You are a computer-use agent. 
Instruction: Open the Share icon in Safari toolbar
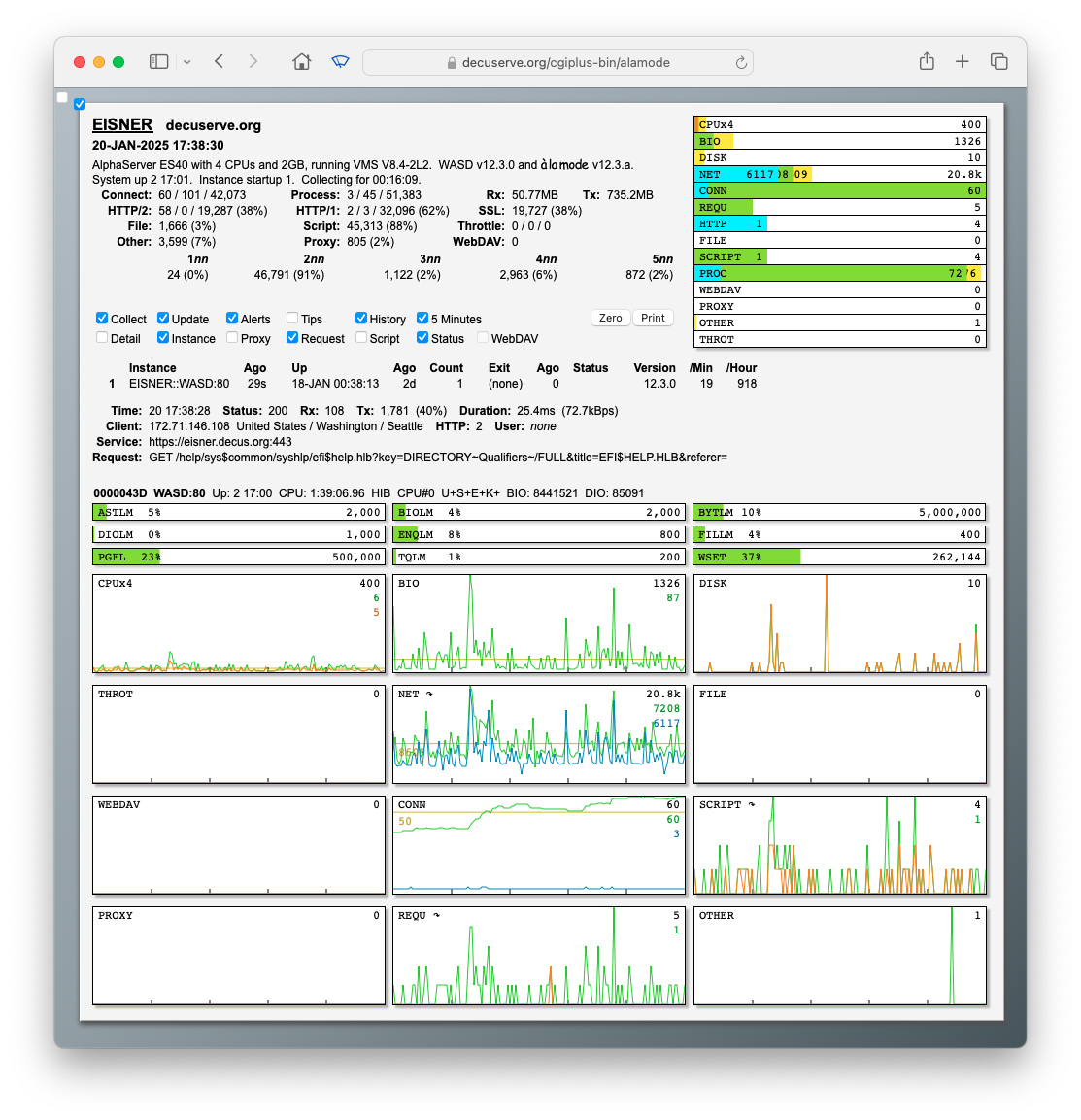927,61
